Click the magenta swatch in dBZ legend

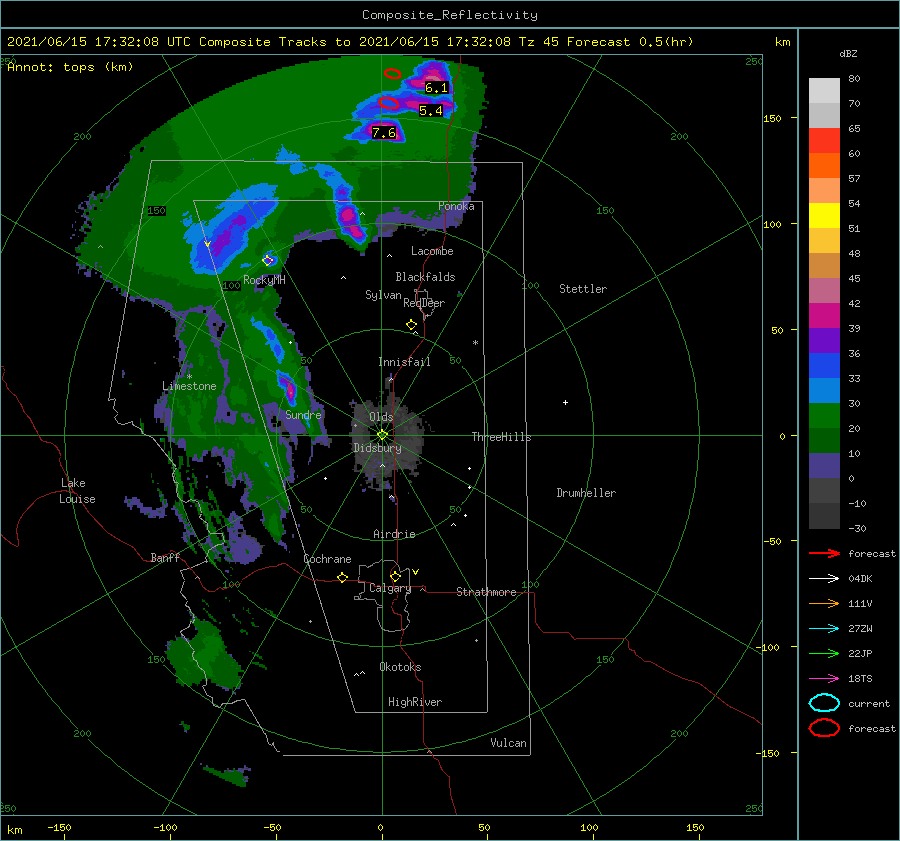coord(824,315)
